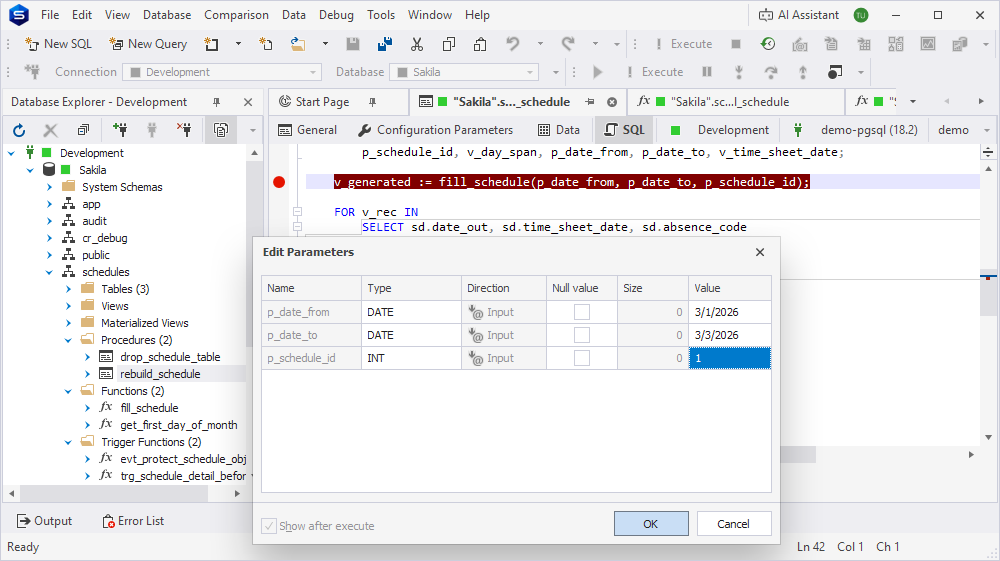Switch to the General tab
This screenshot has height=561, width=1000.
(x=307, y=130)
